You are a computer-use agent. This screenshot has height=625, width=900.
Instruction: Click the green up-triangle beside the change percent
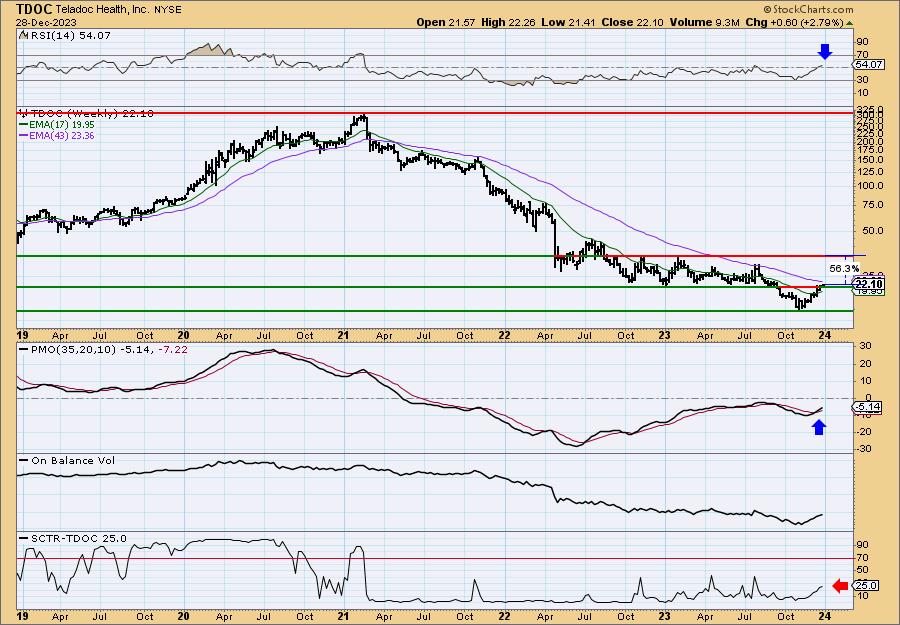[849, 22]
